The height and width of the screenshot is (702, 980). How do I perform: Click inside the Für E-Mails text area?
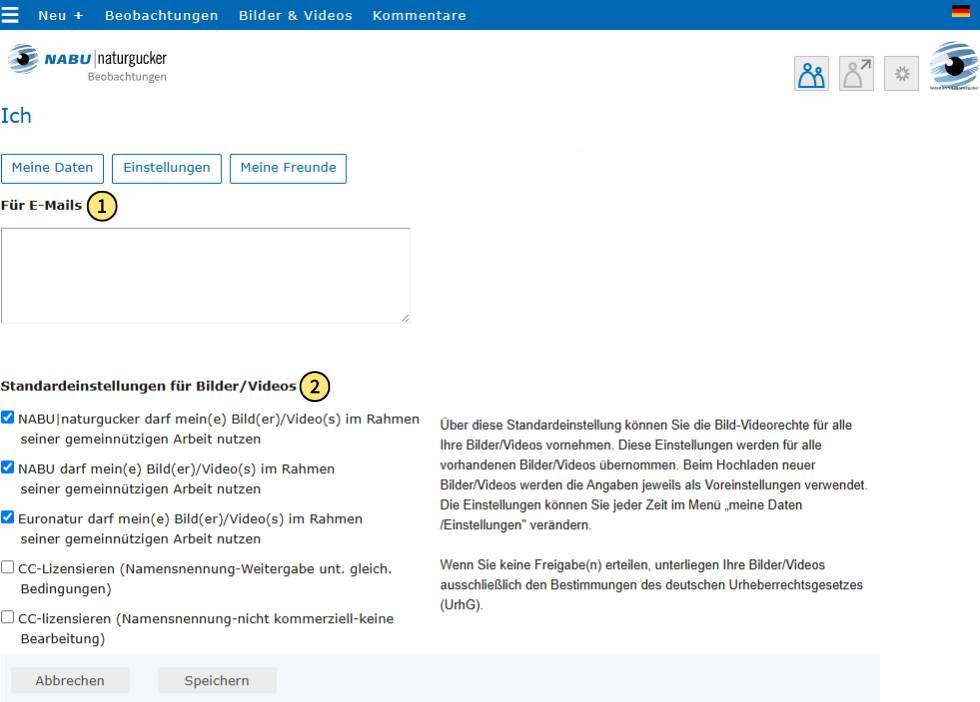206,276
